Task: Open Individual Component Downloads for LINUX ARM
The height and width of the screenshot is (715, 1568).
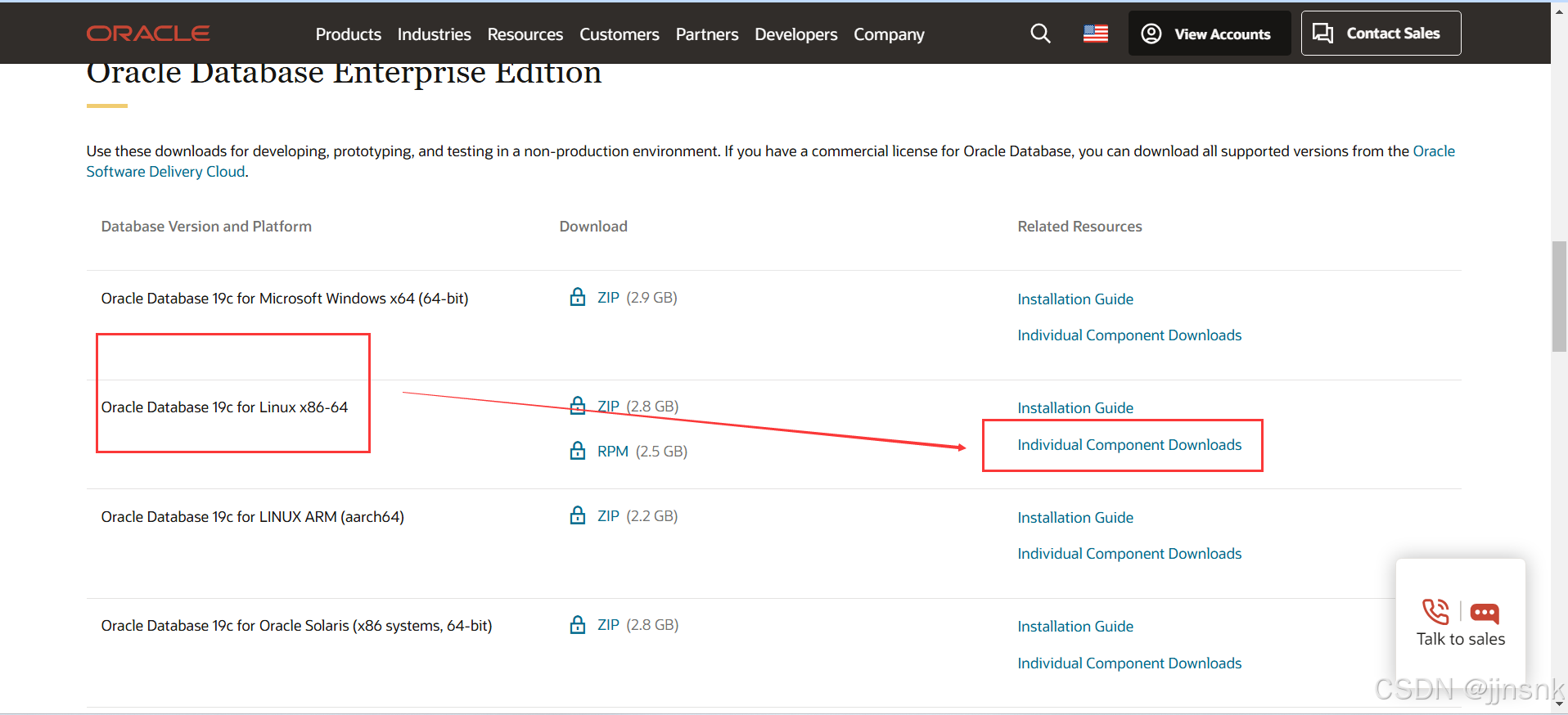Action: (x=1129, y=554)
